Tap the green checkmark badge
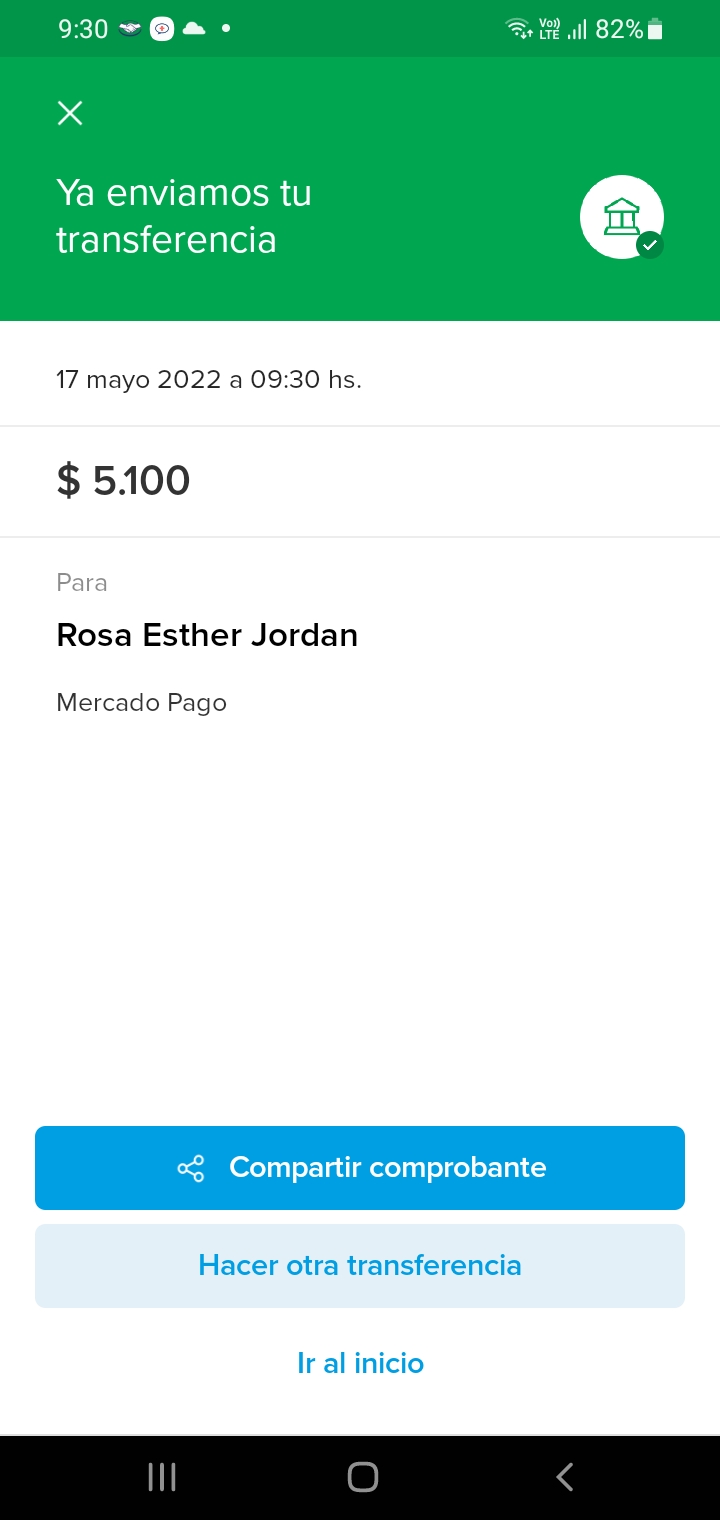The image size is (720, 1520). (x=650, y=244)
